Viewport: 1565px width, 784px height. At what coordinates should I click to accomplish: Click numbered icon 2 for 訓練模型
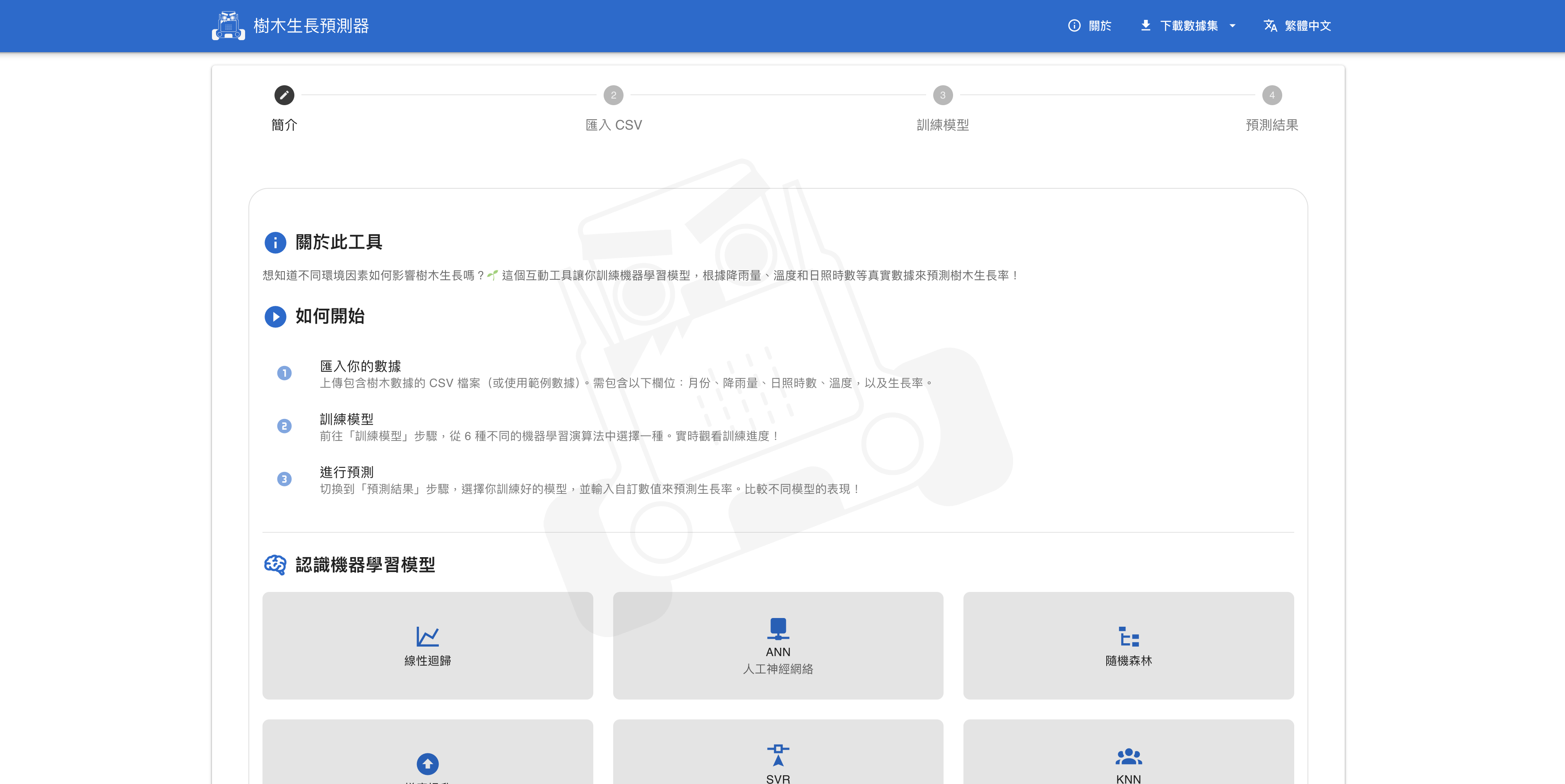coord(284,426)
